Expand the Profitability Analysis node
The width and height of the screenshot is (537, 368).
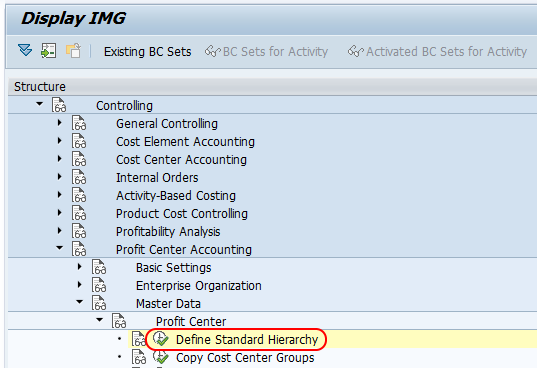coord(60,231)
